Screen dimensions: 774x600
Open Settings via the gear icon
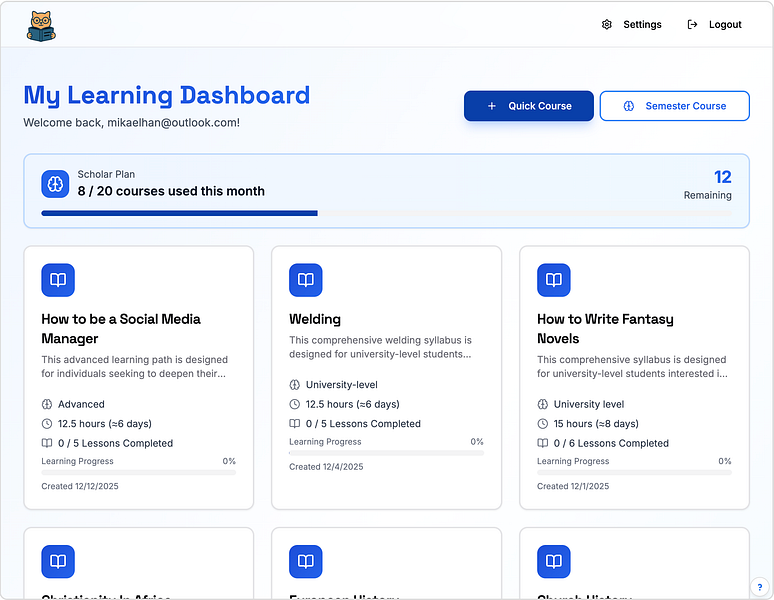[607, 25]
